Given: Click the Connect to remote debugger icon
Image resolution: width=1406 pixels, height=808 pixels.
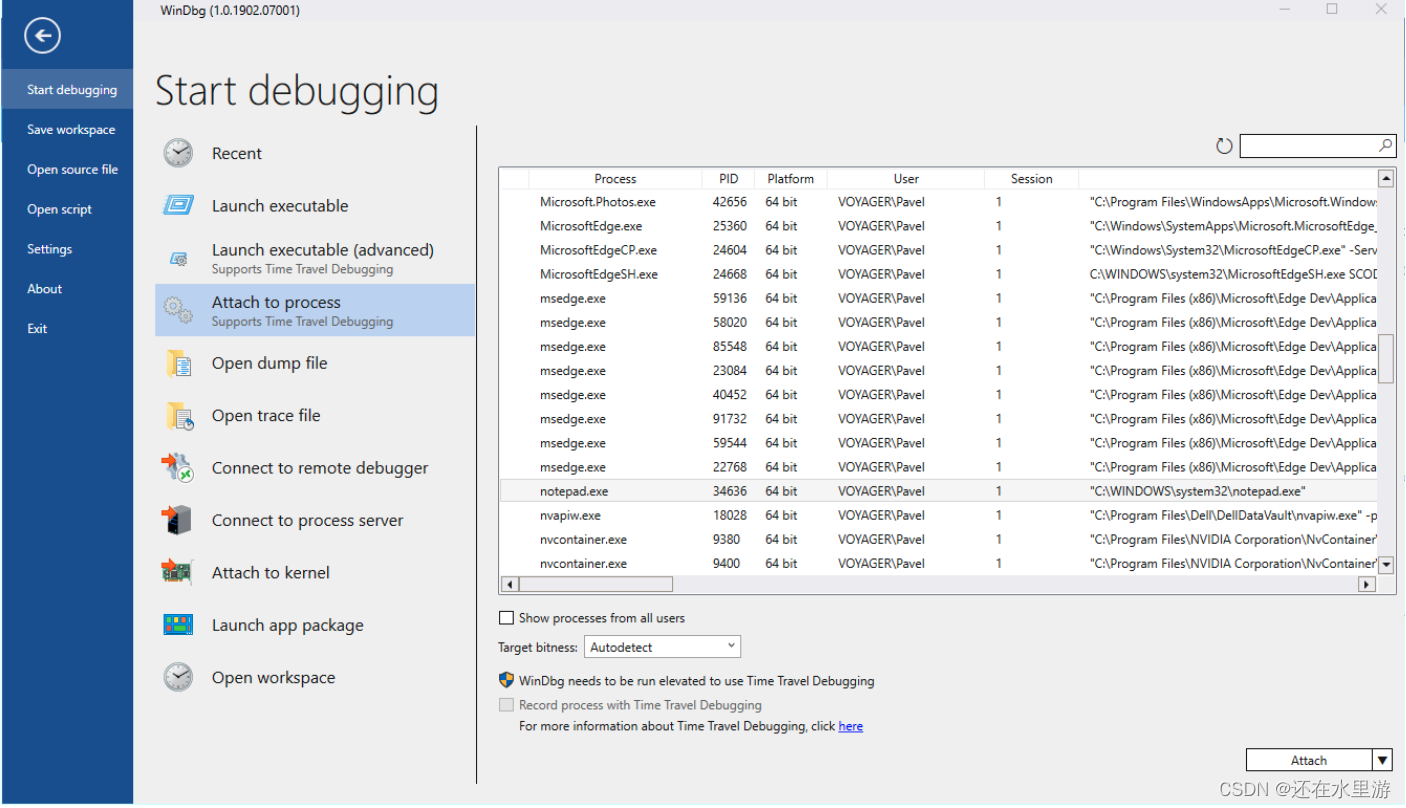Looking at the screenshot, I should coord(178,468).
